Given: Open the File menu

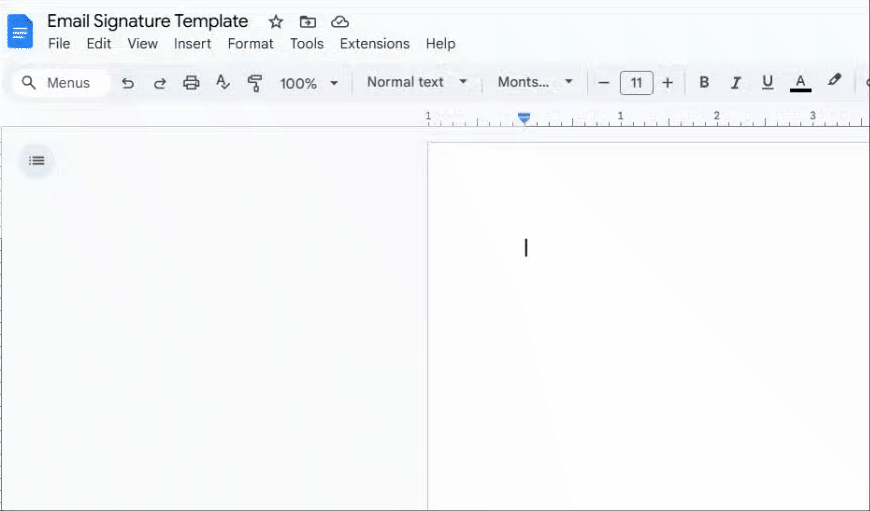Looking at the screenshot, I should pyautogui.click(x=59, y=44).
